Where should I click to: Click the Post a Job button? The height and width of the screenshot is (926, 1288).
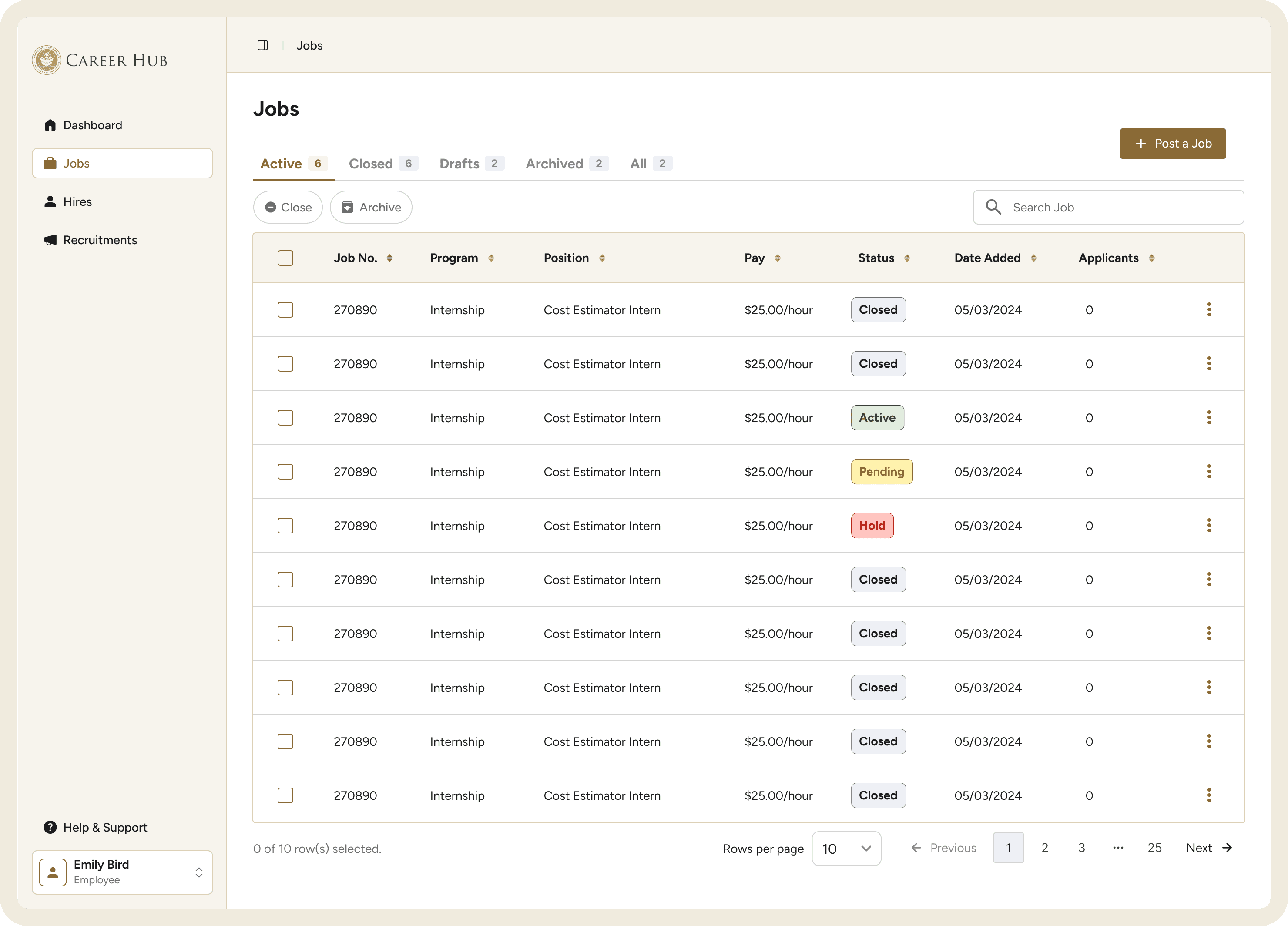coord(1172,144)
